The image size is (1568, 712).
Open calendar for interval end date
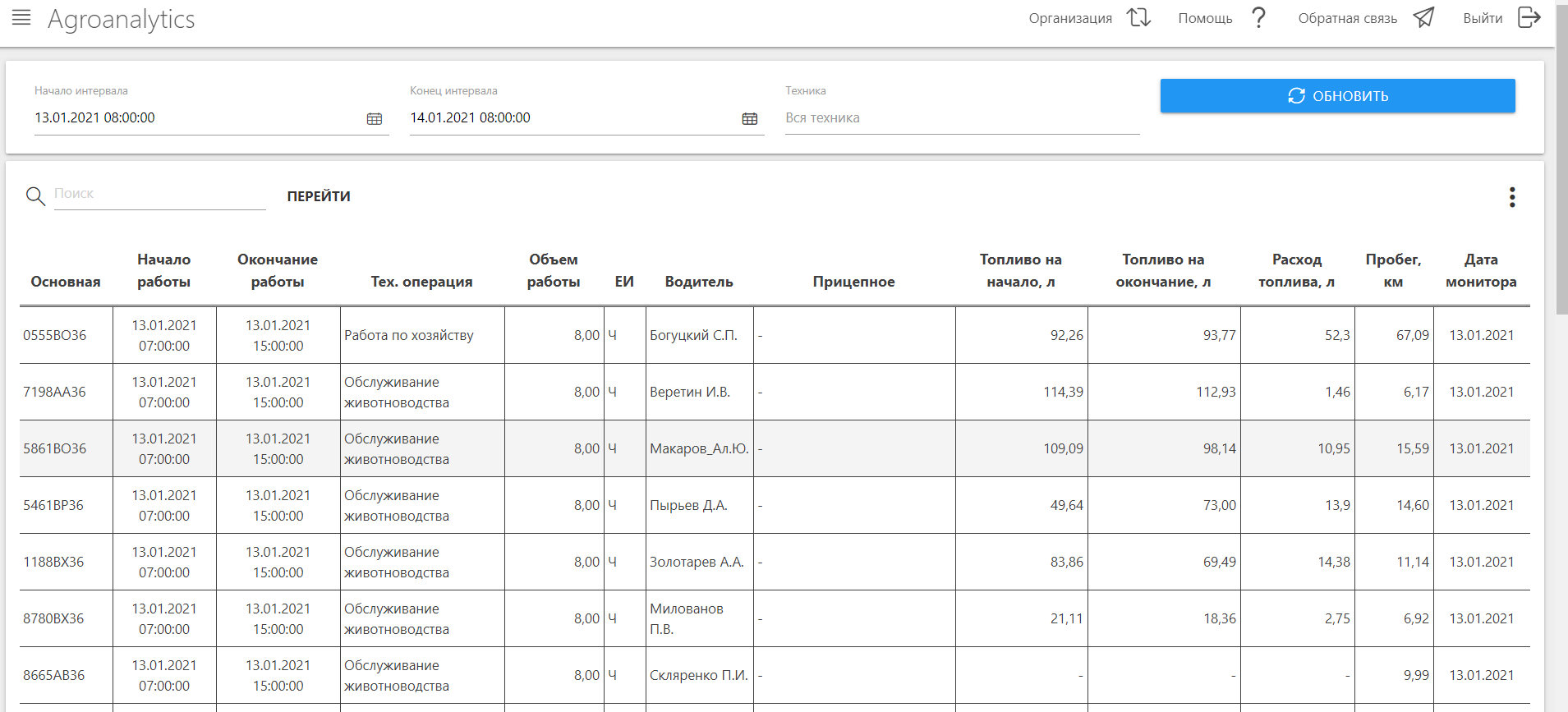click(x=750, y=119)
